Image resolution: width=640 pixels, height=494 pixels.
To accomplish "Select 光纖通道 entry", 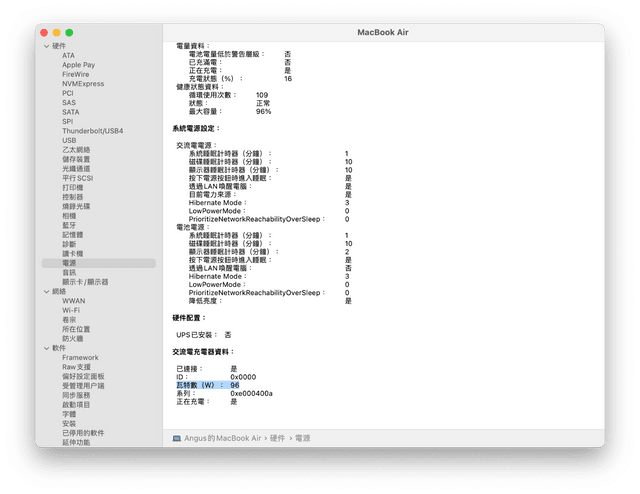I will point(76,169).
